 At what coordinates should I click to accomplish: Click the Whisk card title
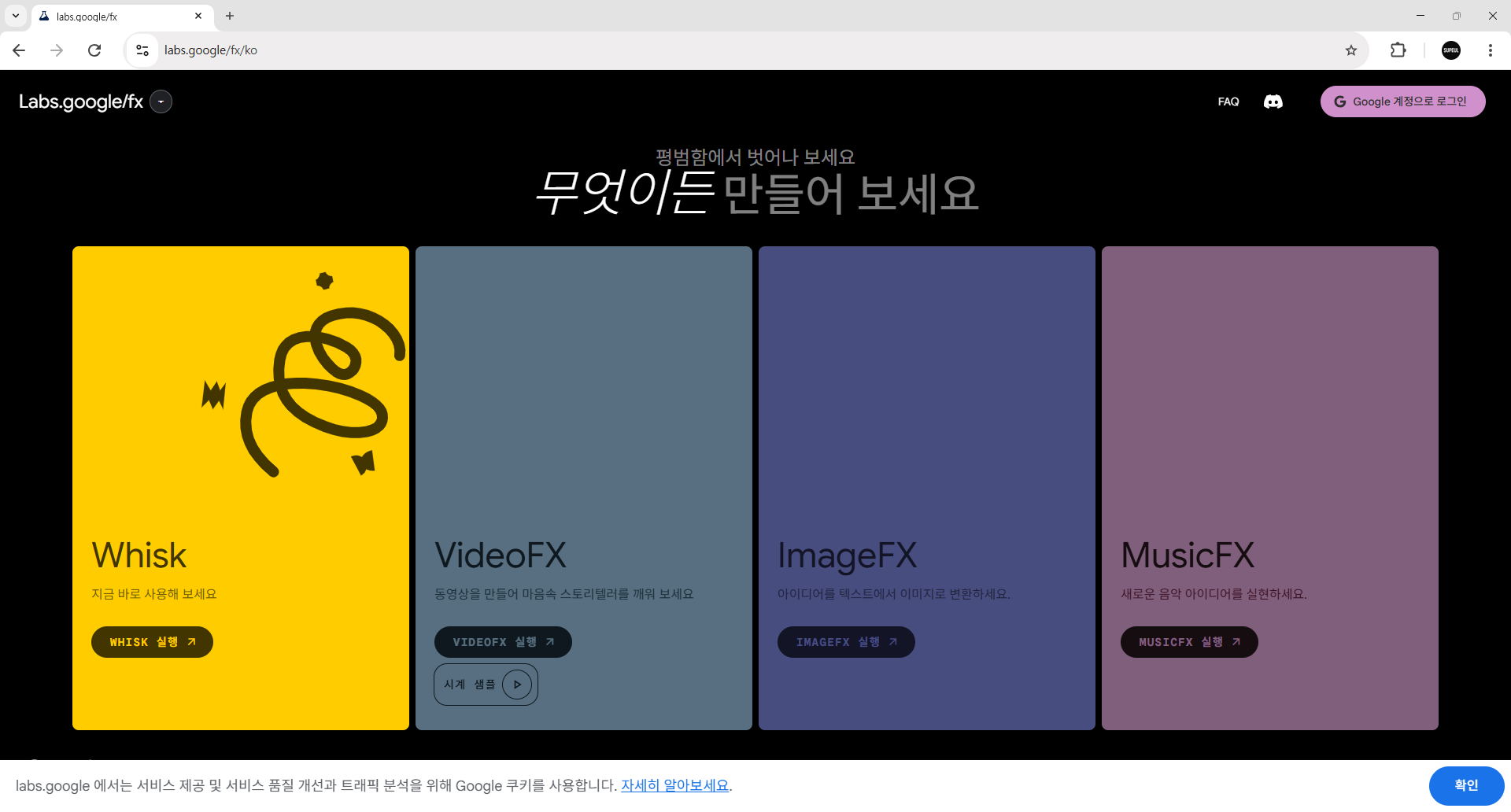point(139,555)
